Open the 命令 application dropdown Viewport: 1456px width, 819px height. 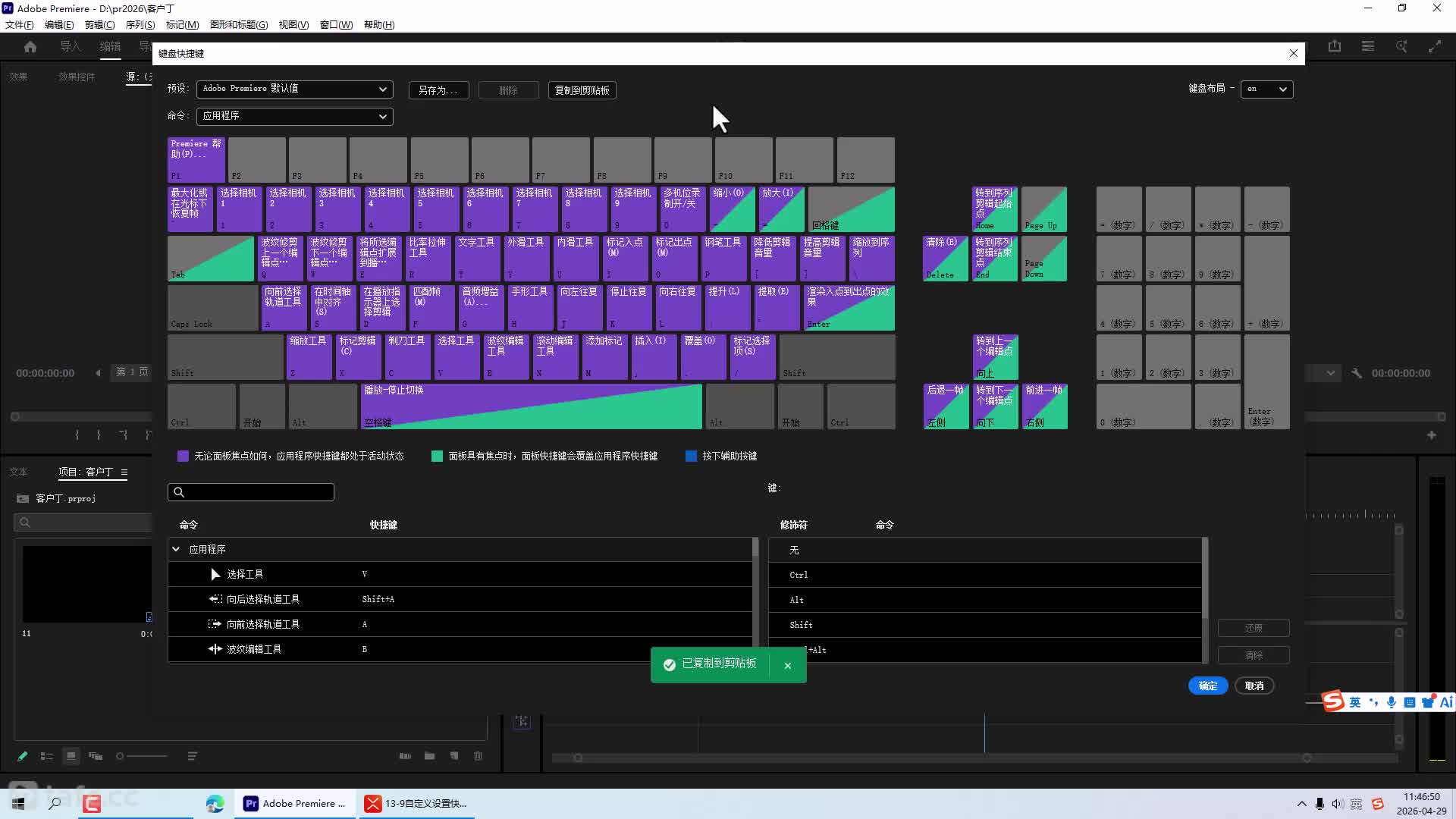pyautogui.click(x=295, y=116)
